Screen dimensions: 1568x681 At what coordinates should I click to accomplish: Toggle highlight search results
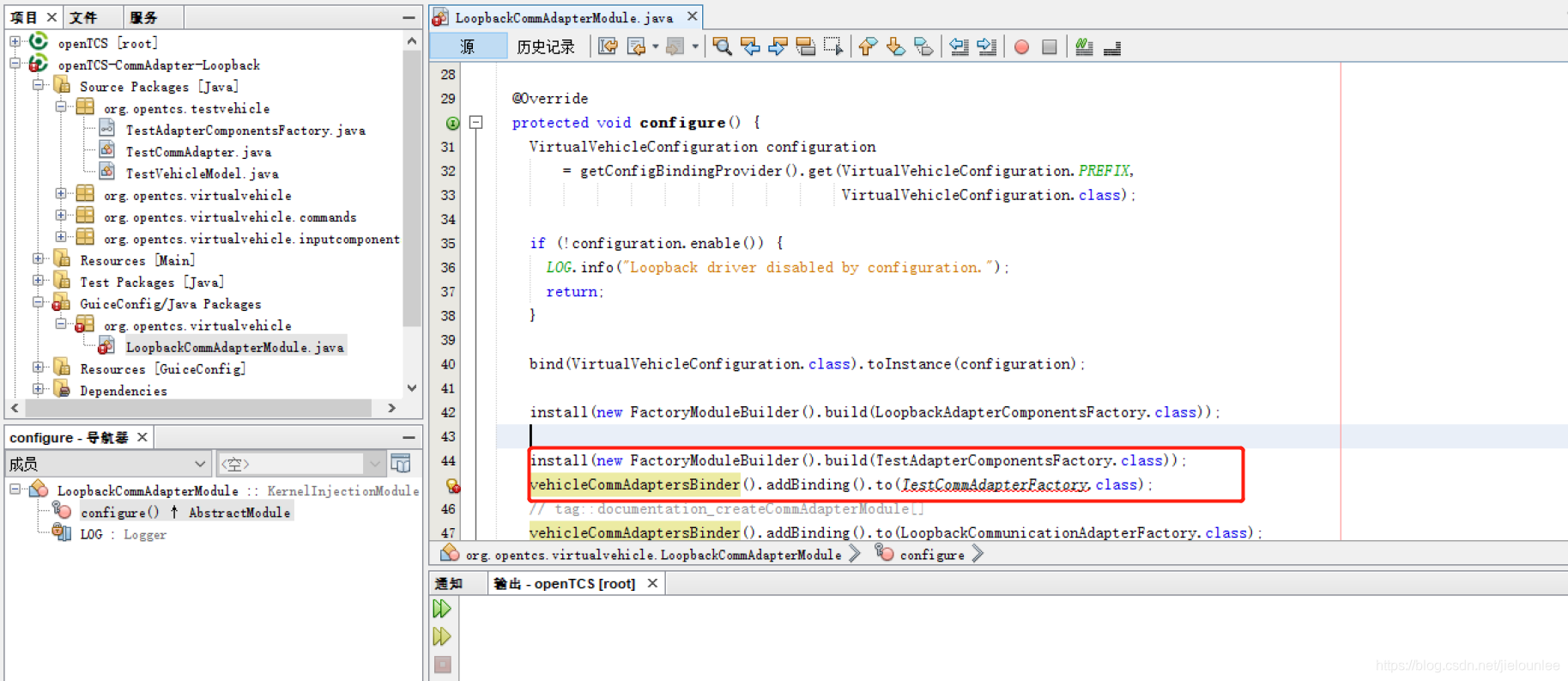pyautogui.click(x=805, y=47)
